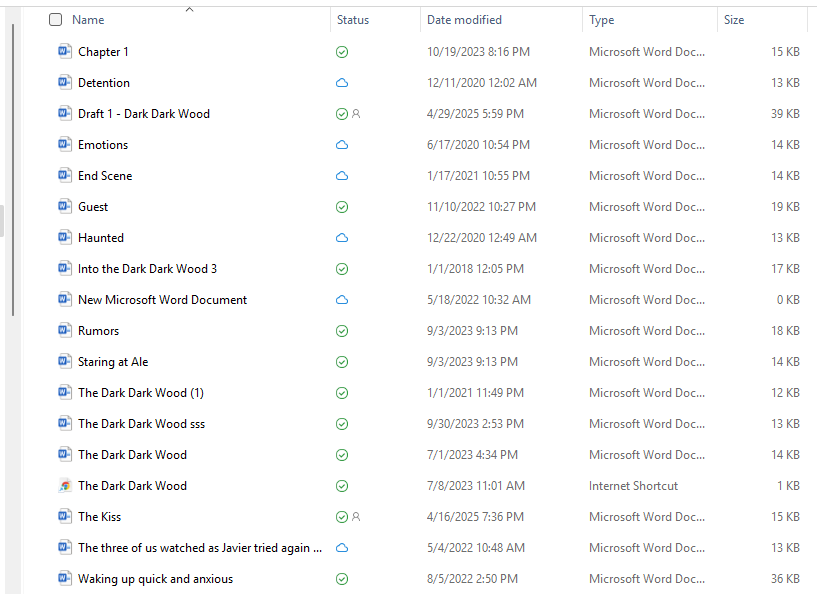This screenshot has width=817, height=594.
Task: Click the shared person icon for The Kiss
Action: pyautogui.click(x=355, y=517)
